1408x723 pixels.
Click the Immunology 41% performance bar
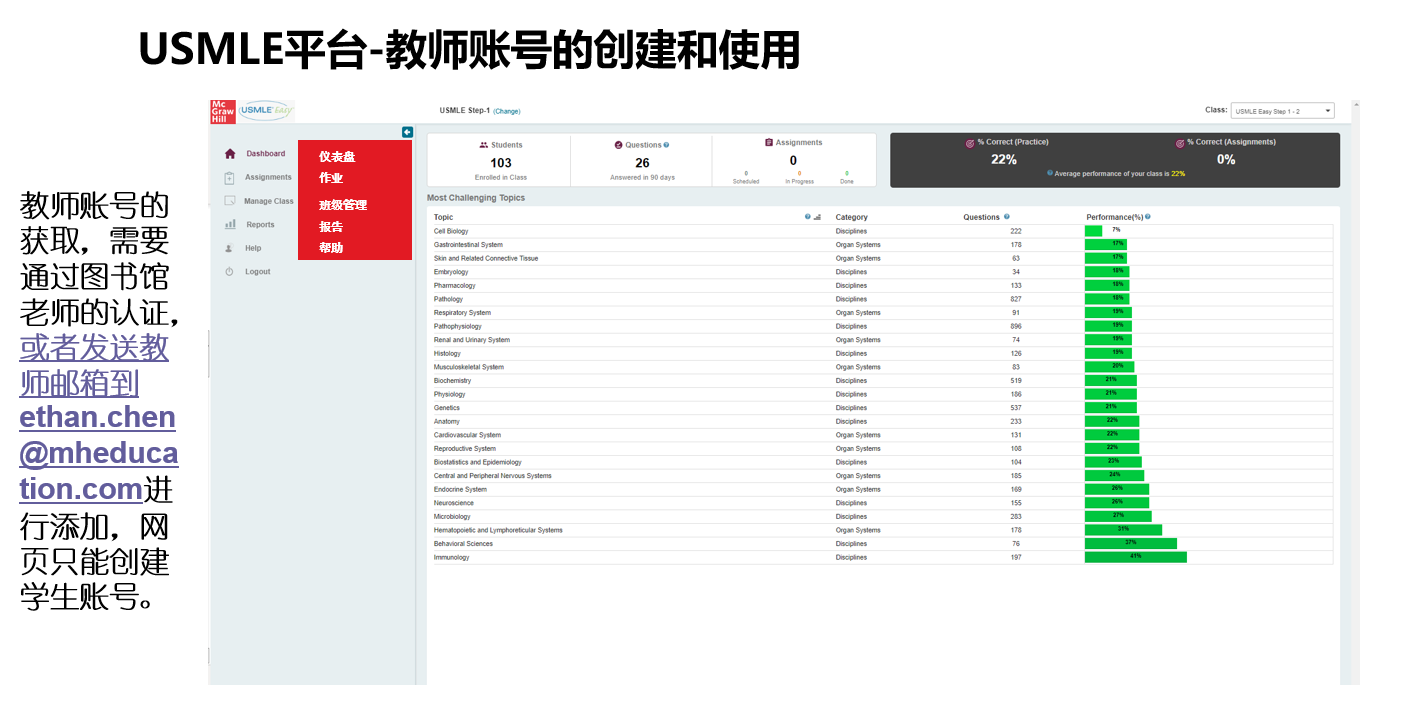coord(1135,557)
